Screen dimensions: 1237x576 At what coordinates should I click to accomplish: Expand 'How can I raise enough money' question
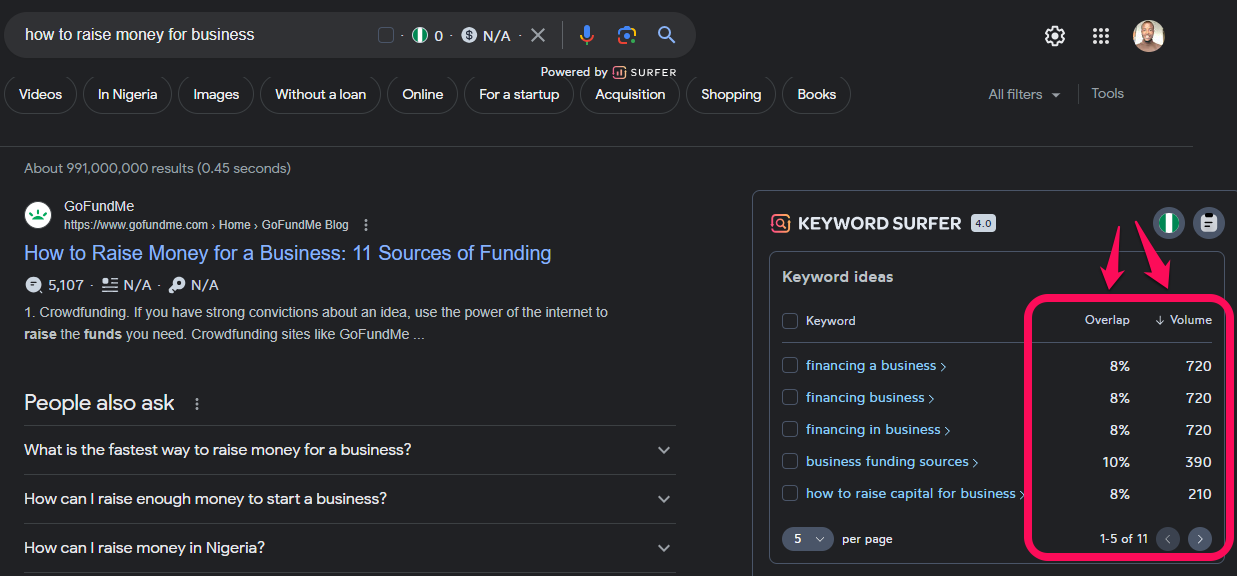(x=350, y=499)
